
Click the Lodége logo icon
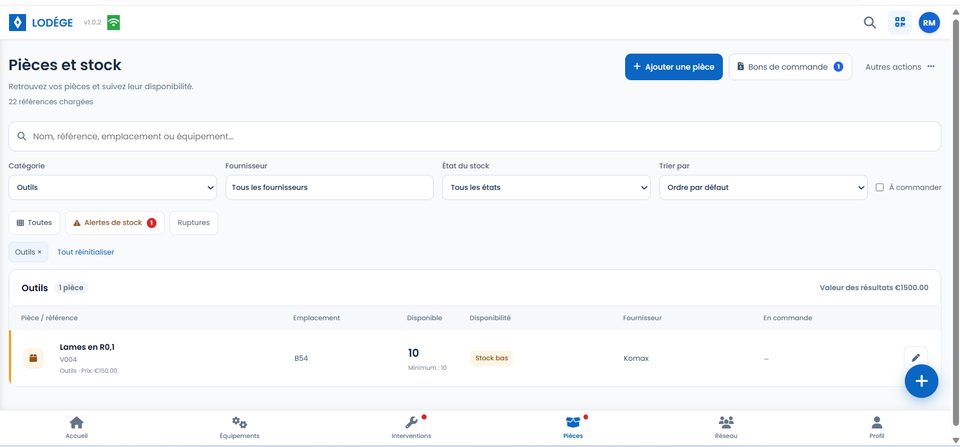17,23
